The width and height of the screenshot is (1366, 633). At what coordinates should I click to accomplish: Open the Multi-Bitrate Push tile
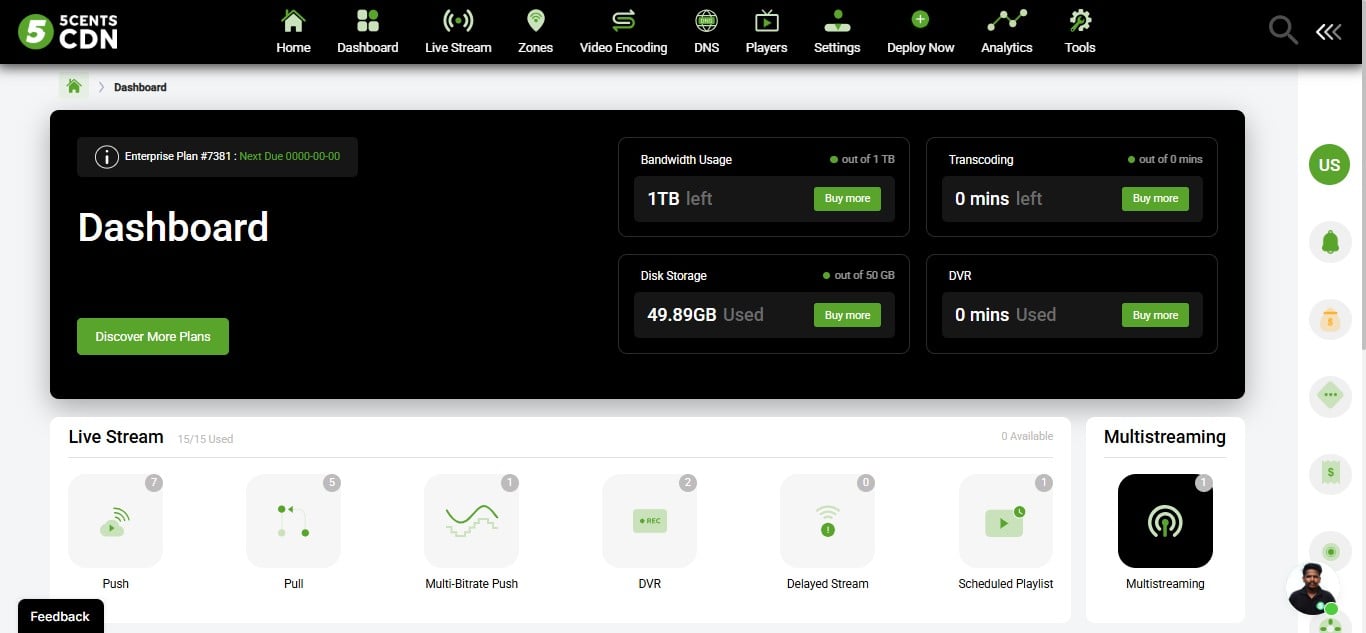tap(471, 521)
